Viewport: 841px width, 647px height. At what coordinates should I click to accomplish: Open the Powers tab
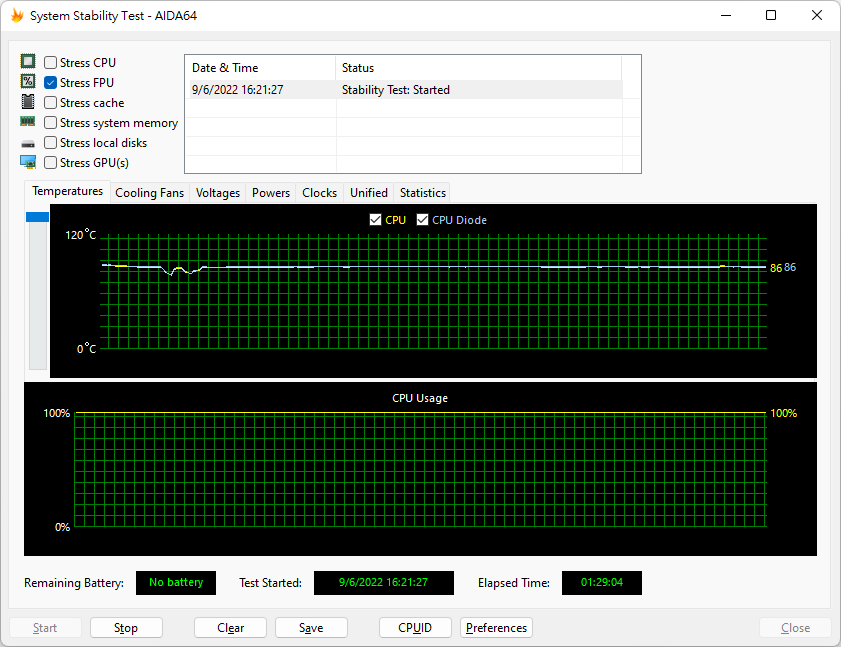(271, 193)
